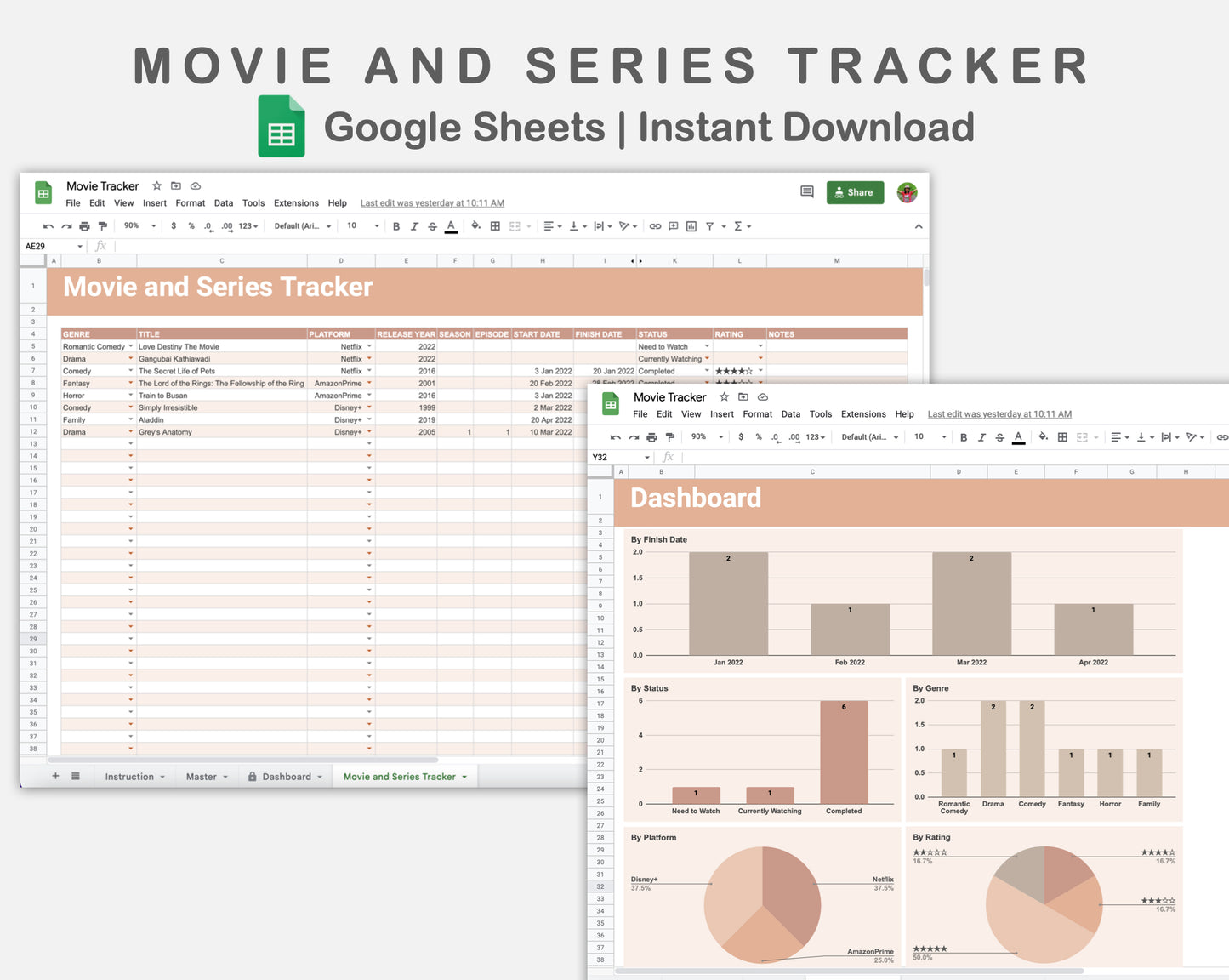Open the functions sigma icon

click(x=738, y=226)
